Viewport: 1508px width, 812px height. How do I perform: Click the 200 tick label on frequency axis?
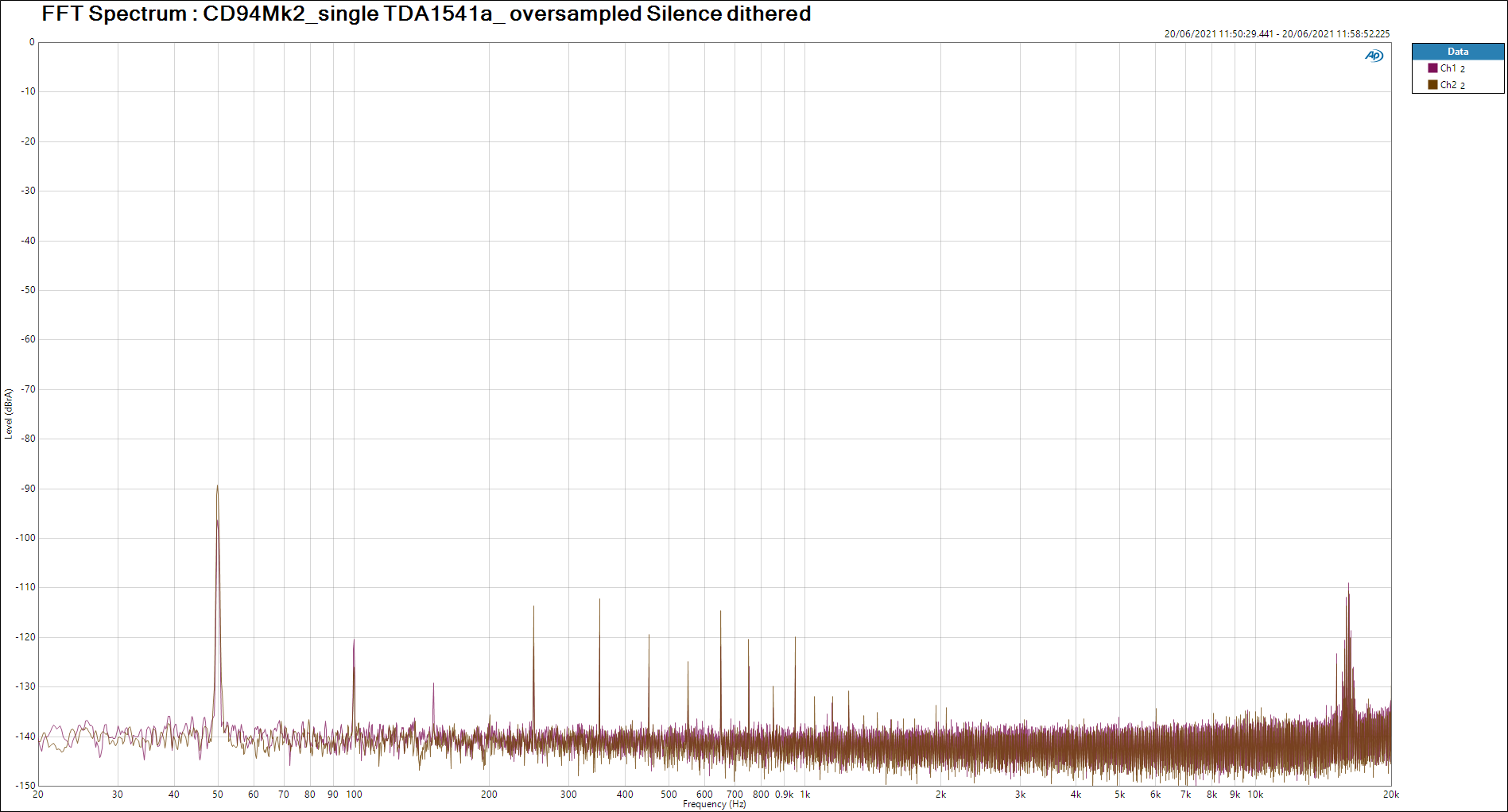[489, 795]
